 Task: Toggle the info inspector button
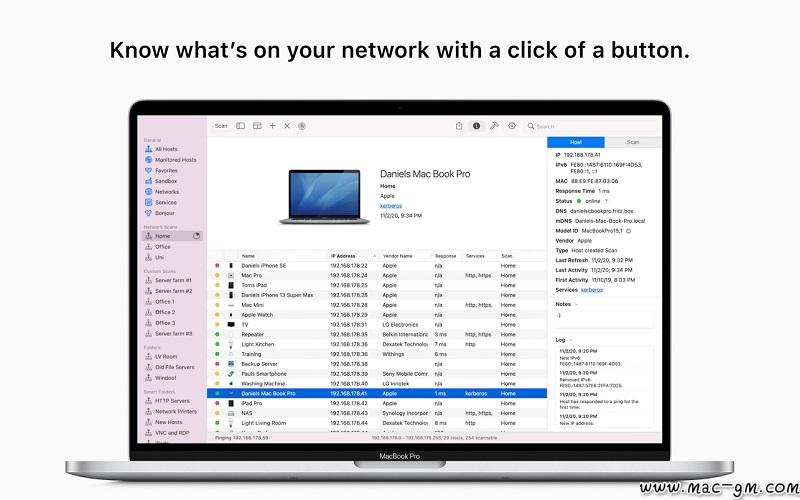point(476,126)
